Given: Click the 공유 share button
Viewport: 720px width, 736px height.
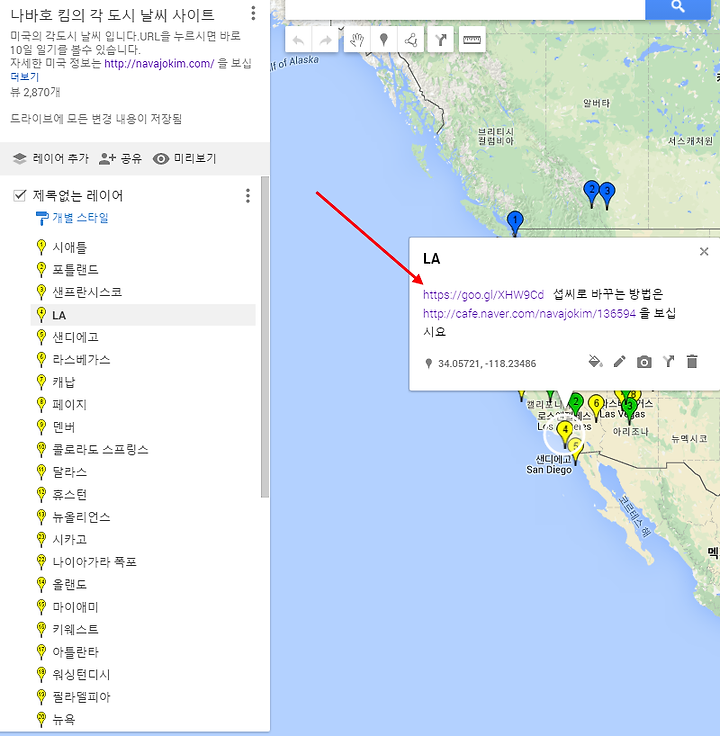Looking at the screenshot, I should [120, 159].
